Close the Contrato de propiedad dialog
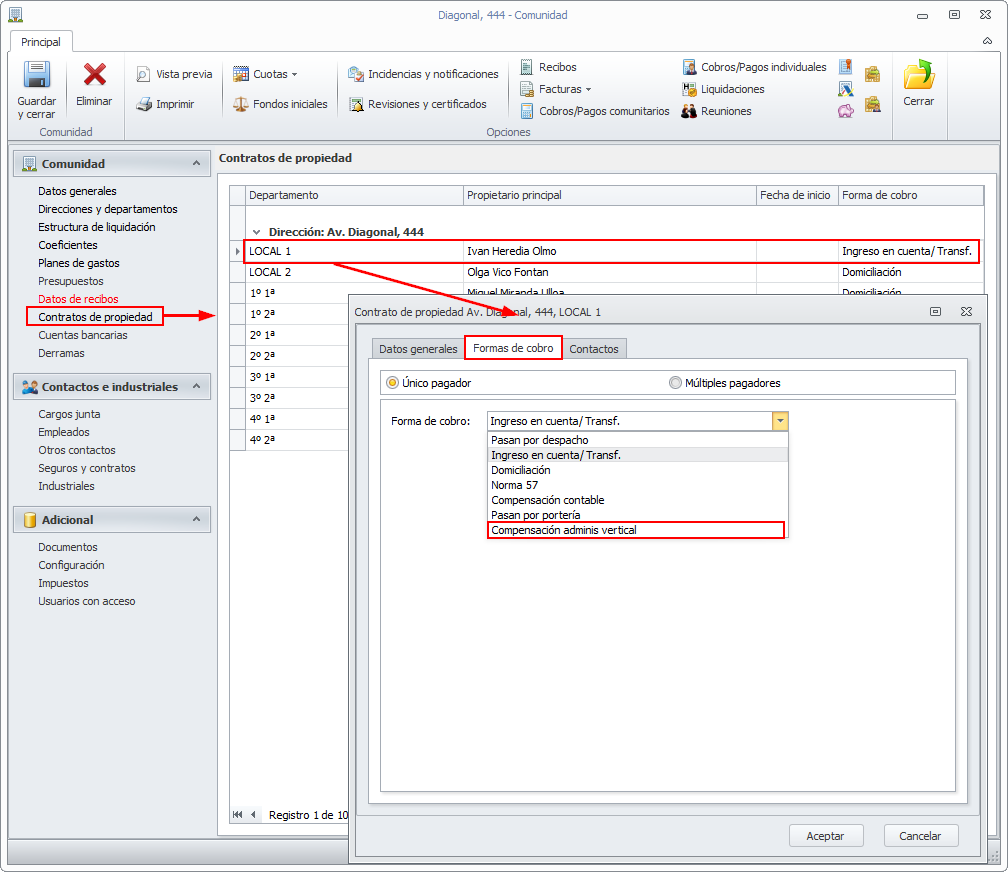Image resolution: width=1008 pixels, height=872 pixels. (x=966, y=311)
